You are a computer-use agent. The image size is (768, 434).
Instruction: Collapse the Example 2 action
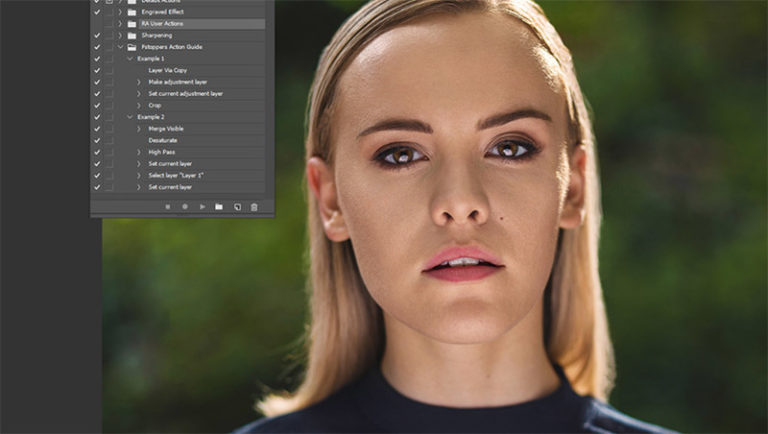tap(130, 117)
